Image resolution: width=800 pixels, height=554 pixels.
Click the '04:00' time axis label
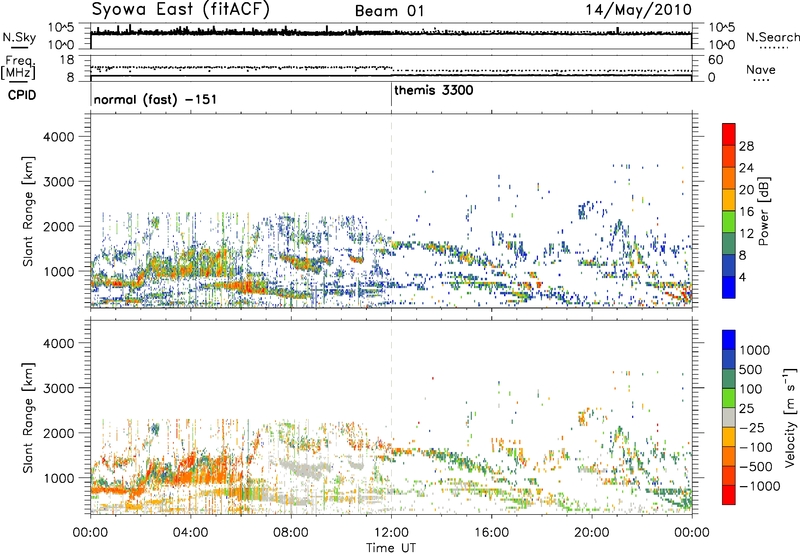(190, 533)
